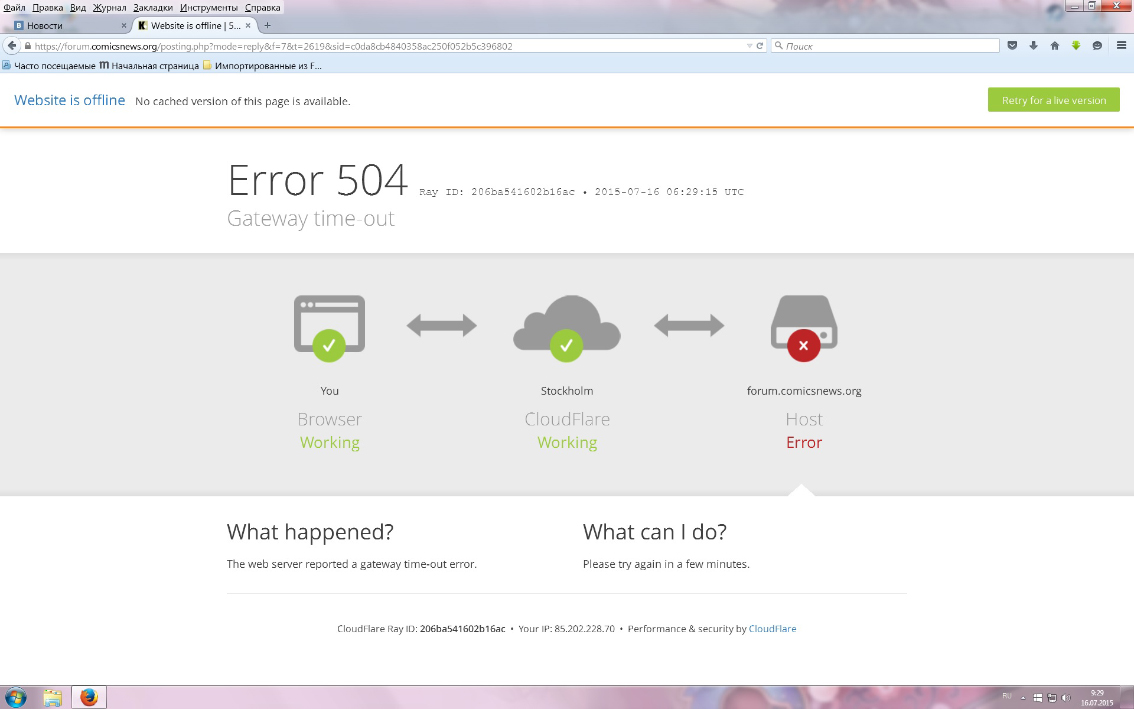Click the Your IP address text
Screen dimensions: 1134x709
[x=566, y=629]
